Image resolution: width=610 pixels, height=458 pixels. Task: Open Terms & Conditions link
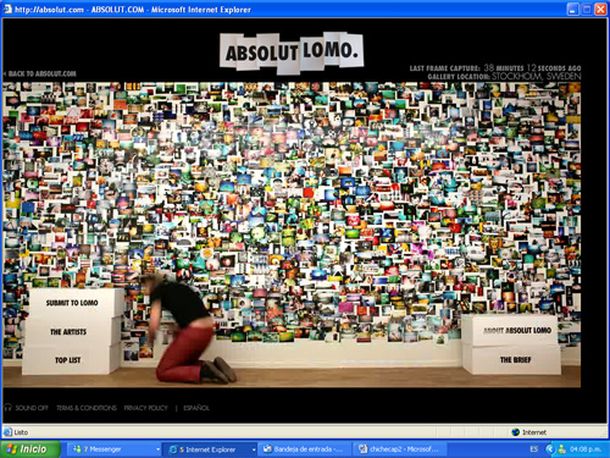[x=87, y=408]
